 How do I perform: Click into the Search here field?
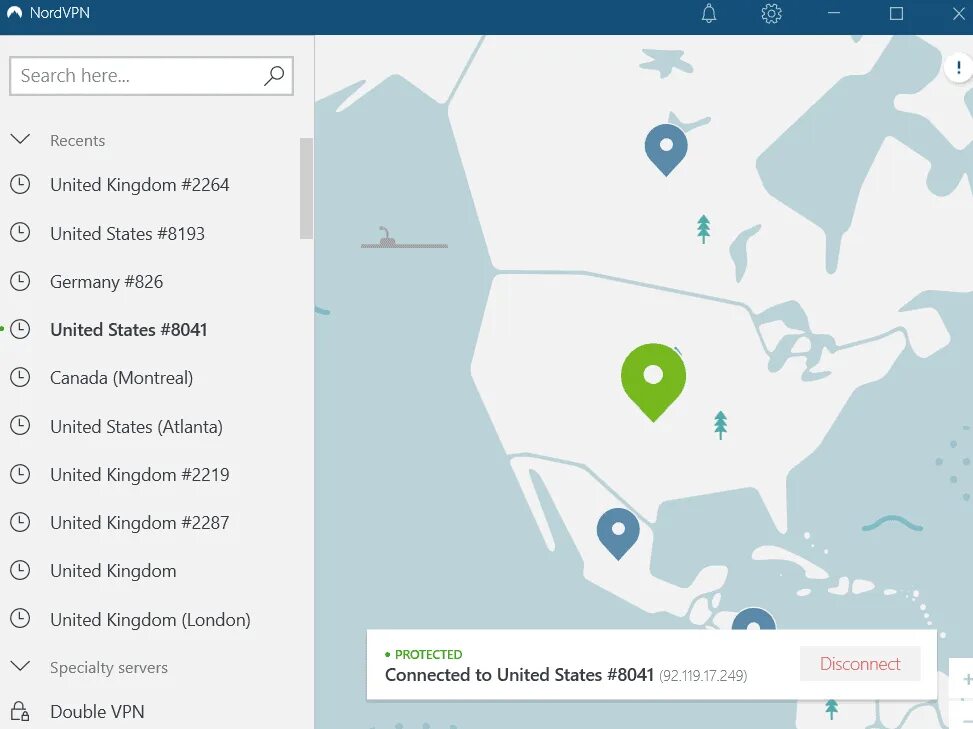pos(151,76)
